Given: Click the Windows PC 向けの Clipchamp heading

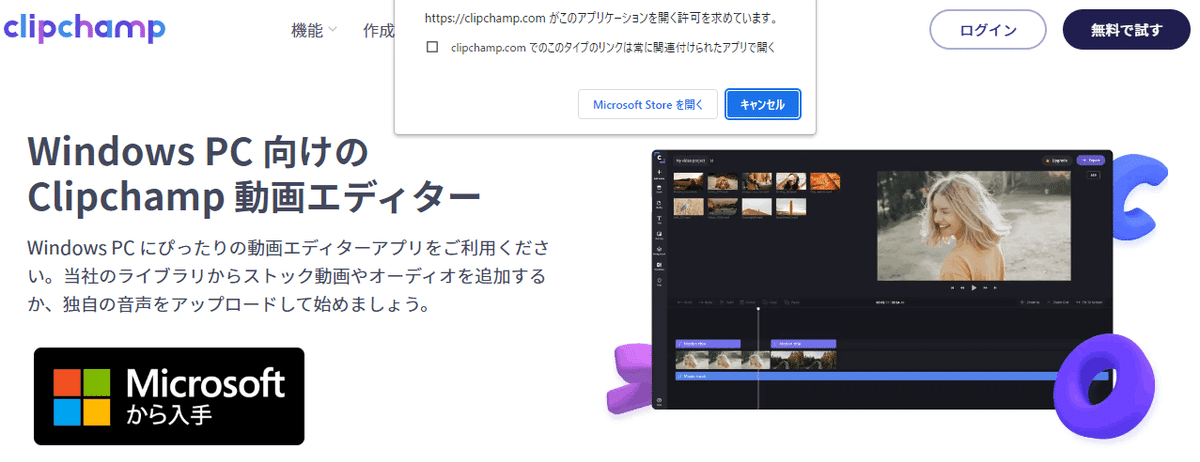Looking at the screenshot, I should 254,175.
